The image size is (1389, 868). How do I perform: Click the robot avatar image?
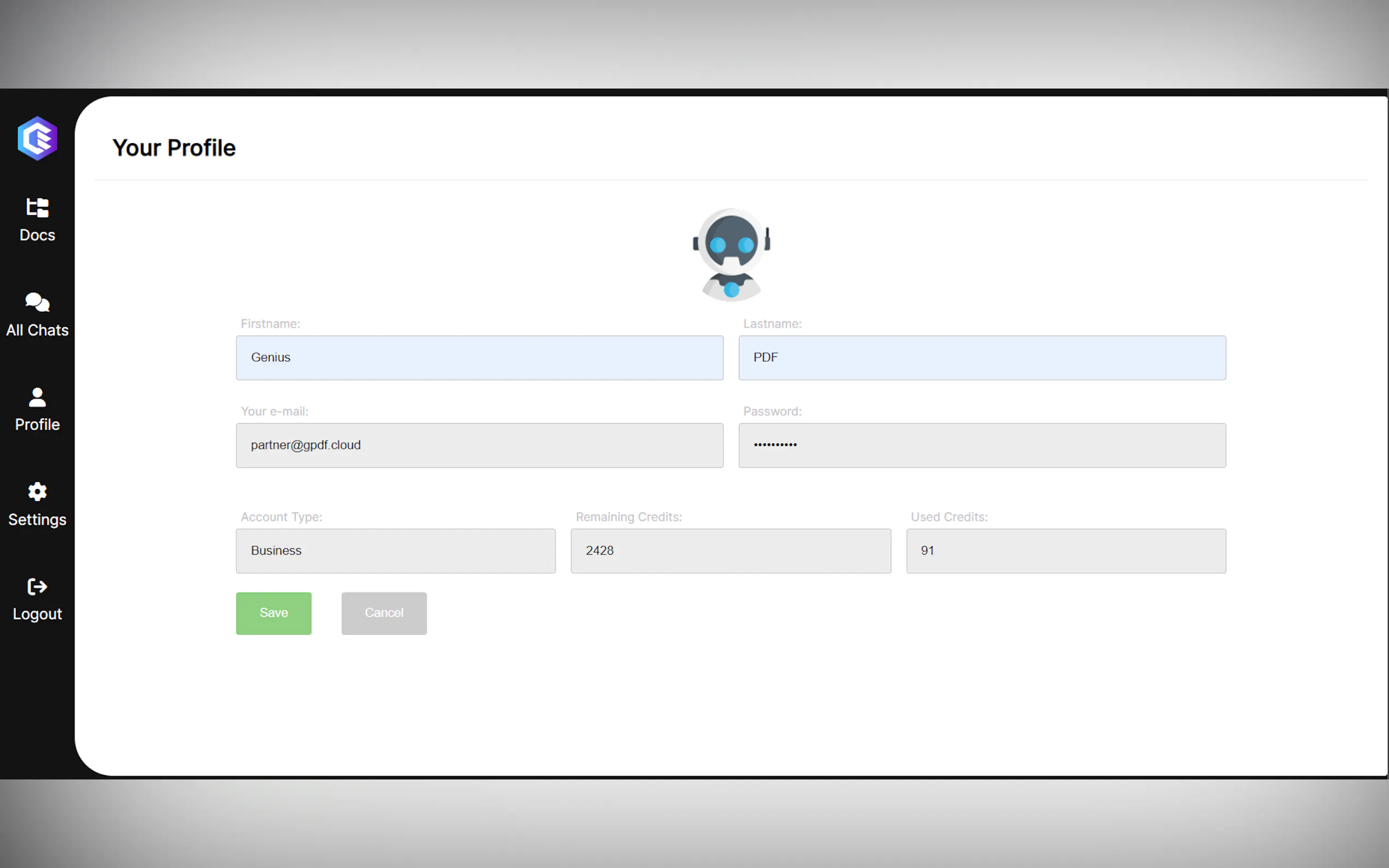(x=731, y=254)
